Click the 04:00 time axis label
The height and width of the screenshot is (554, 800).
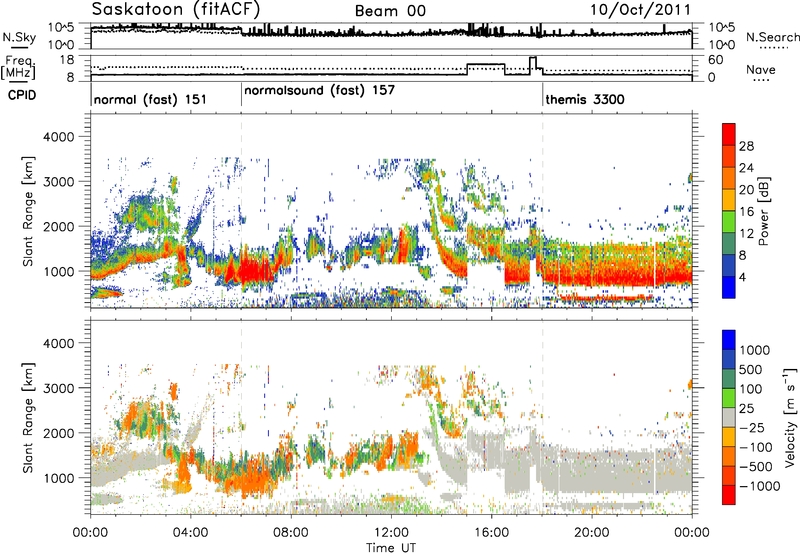click(191, 533)
